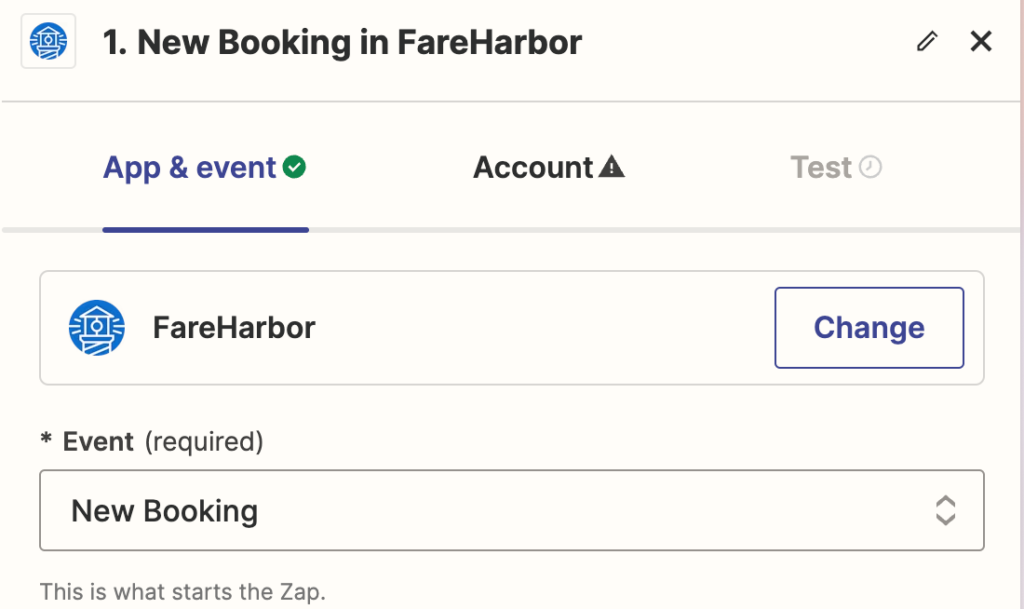Click the pencil icon to rename step
The image size is (1024, 609).
(927, 41)
